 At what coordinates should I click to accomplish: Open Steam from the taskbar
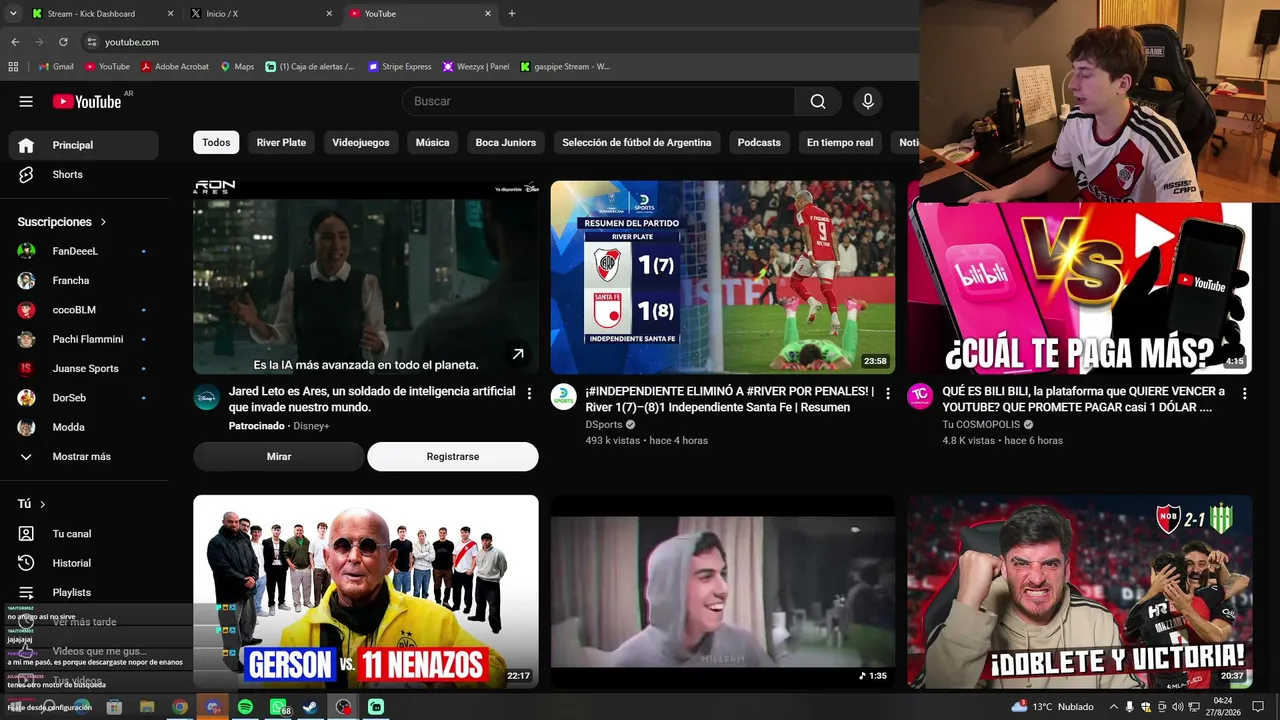(311, 707)
